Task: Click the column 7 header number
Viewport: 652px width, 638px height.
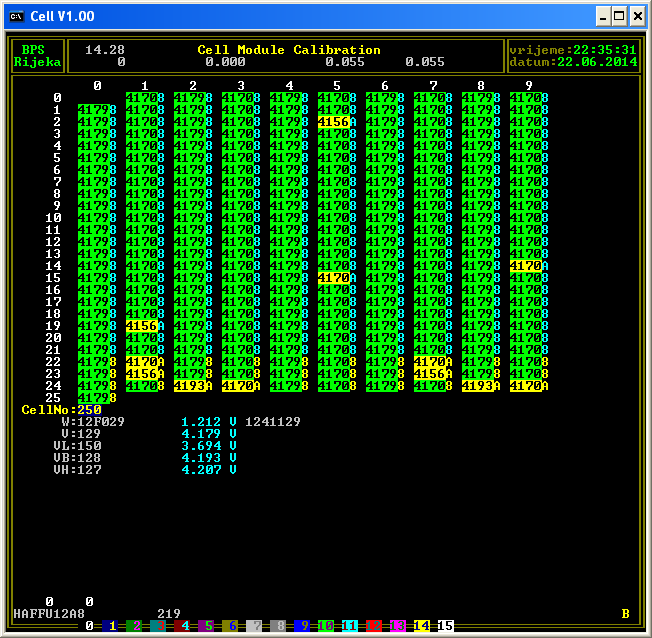Action: (x=433, y=86)
